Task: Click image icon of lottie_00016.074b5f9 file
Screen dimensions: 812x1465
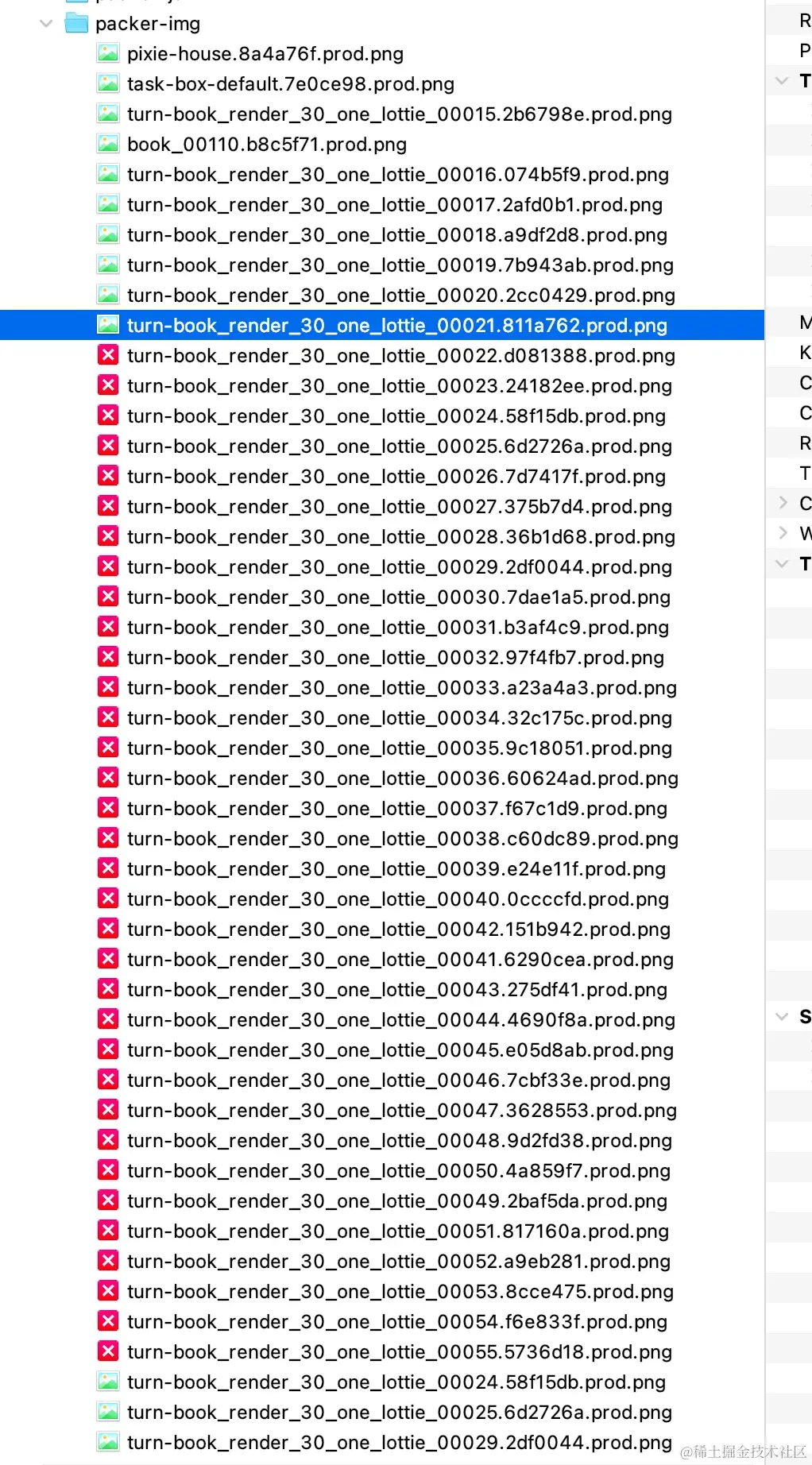Action: (x=108, y=175)
